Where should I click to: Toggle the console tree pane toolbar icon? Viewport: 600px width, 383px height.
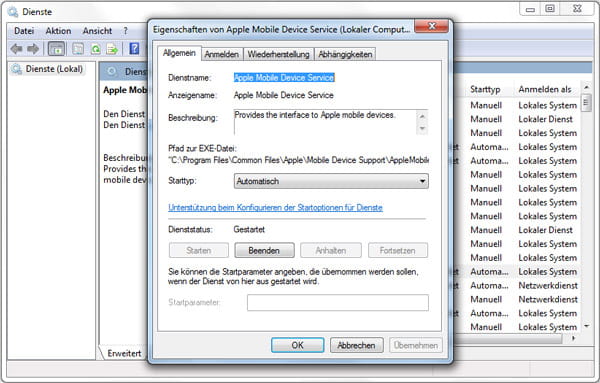pyautogui.click(x=57, y=49)
